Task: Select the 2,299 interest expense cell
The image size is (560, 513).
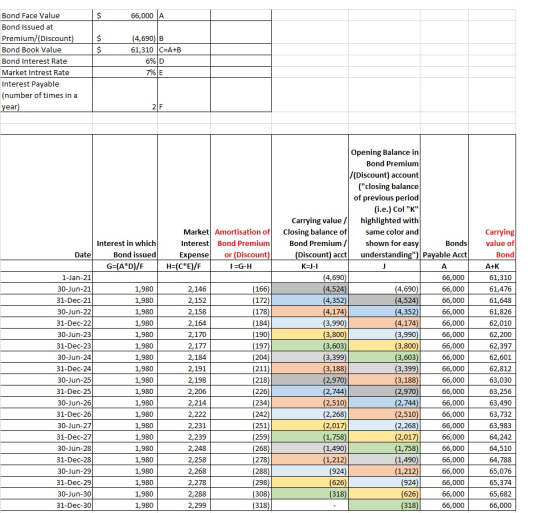Action: click(x=184, y=506)
